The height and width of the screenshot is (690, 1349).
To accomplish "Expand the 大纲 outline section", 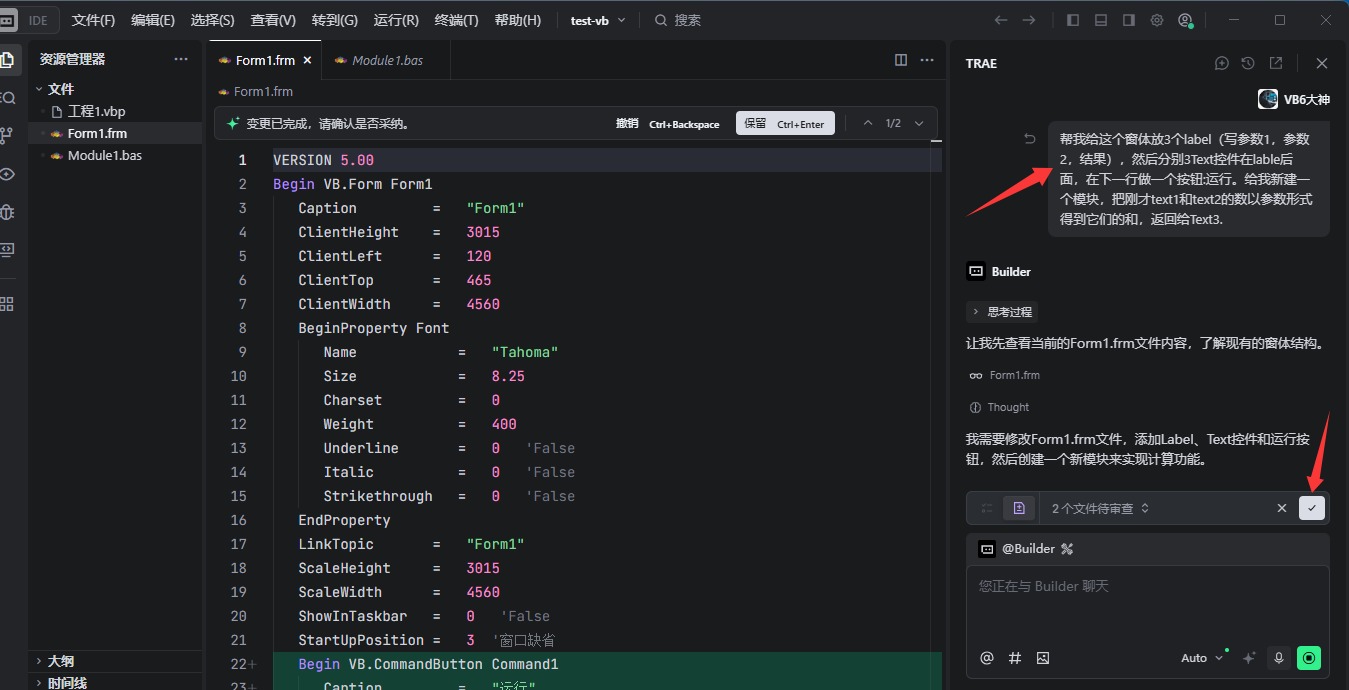I will (x=60, y=661).
